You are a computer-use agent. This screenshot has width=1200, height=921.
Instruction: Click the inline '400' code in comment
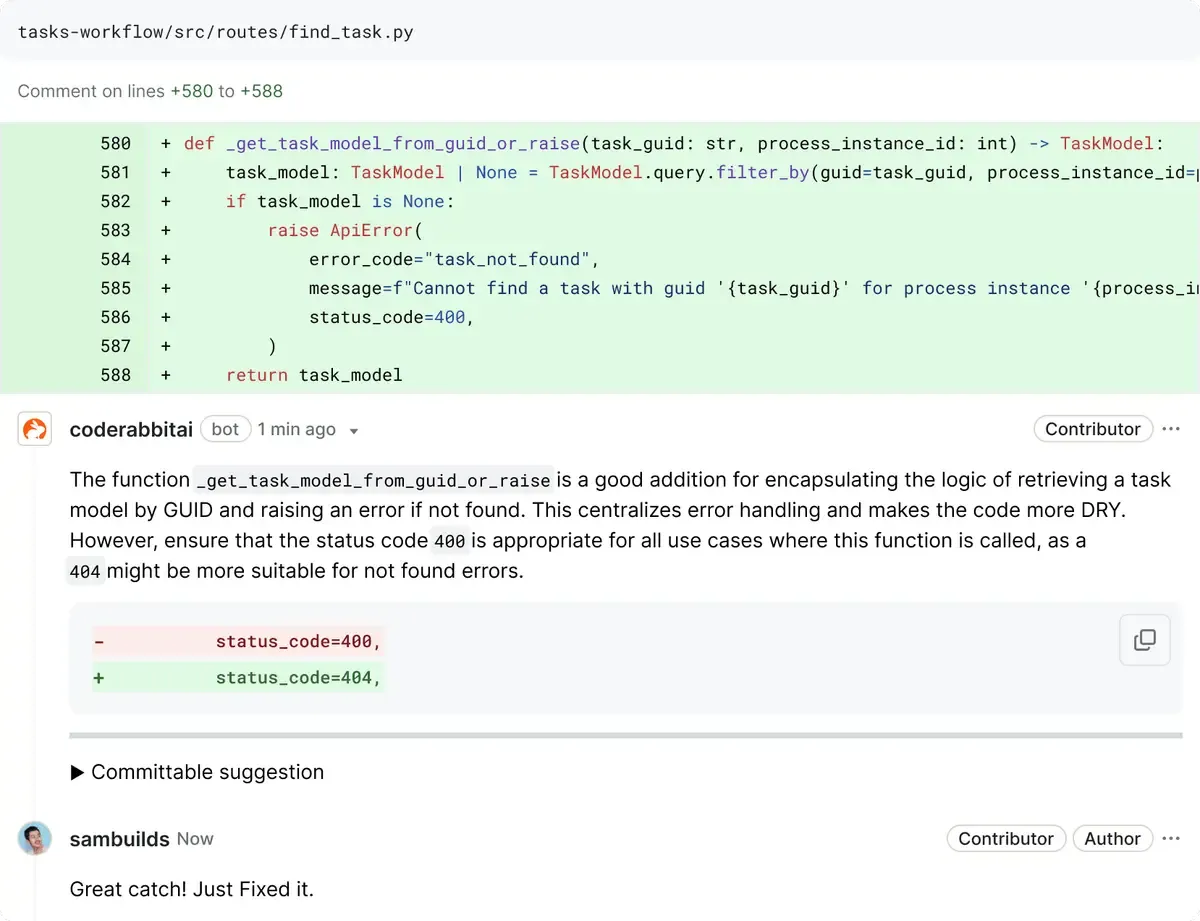[449, 542]
